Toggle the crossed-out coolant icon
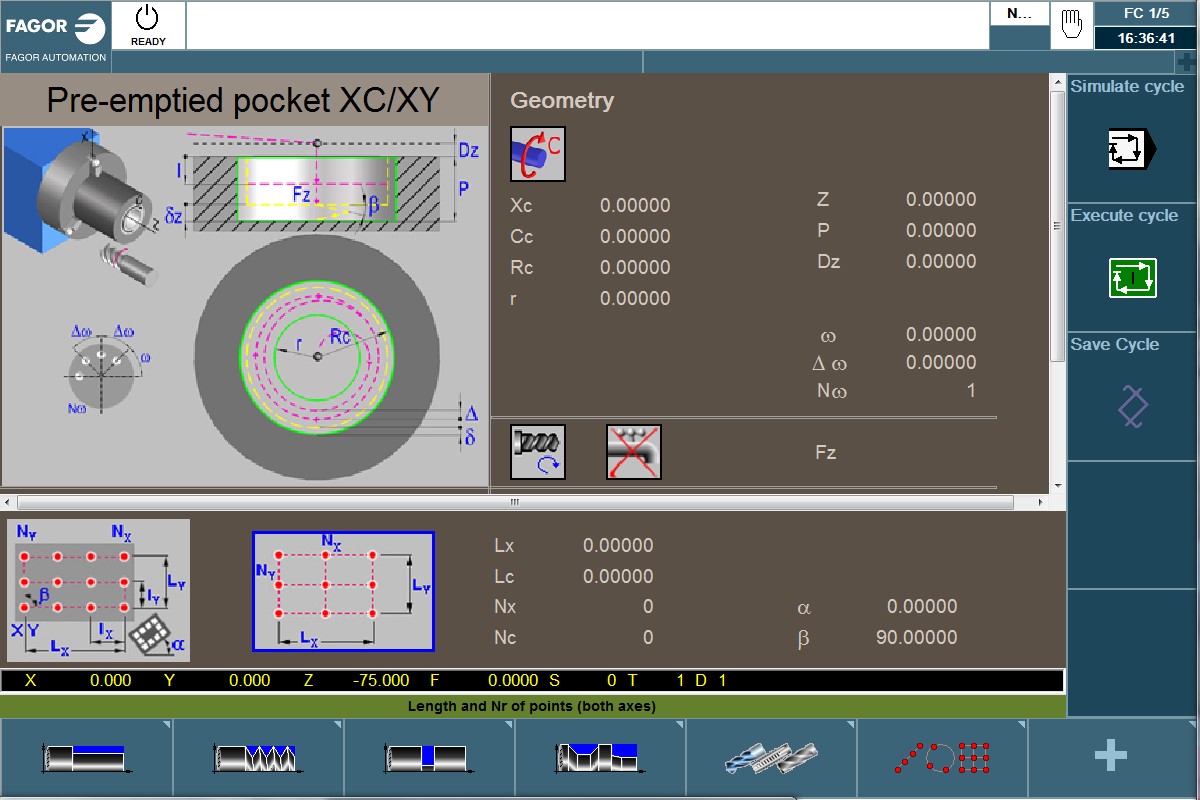 click(633, 451)
